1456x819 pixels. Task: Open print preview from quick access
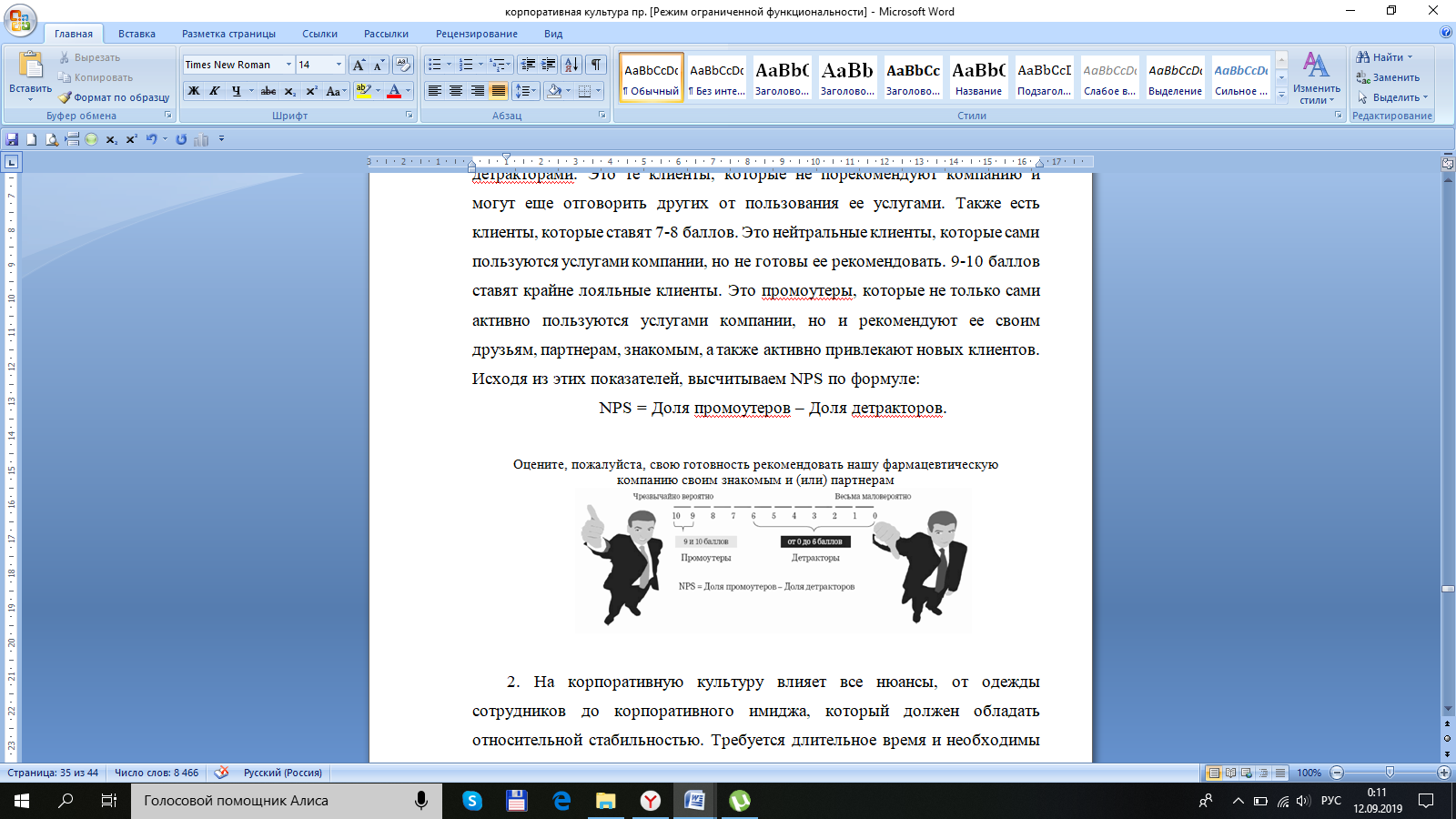pyautogui.click(x=52, y=139)
